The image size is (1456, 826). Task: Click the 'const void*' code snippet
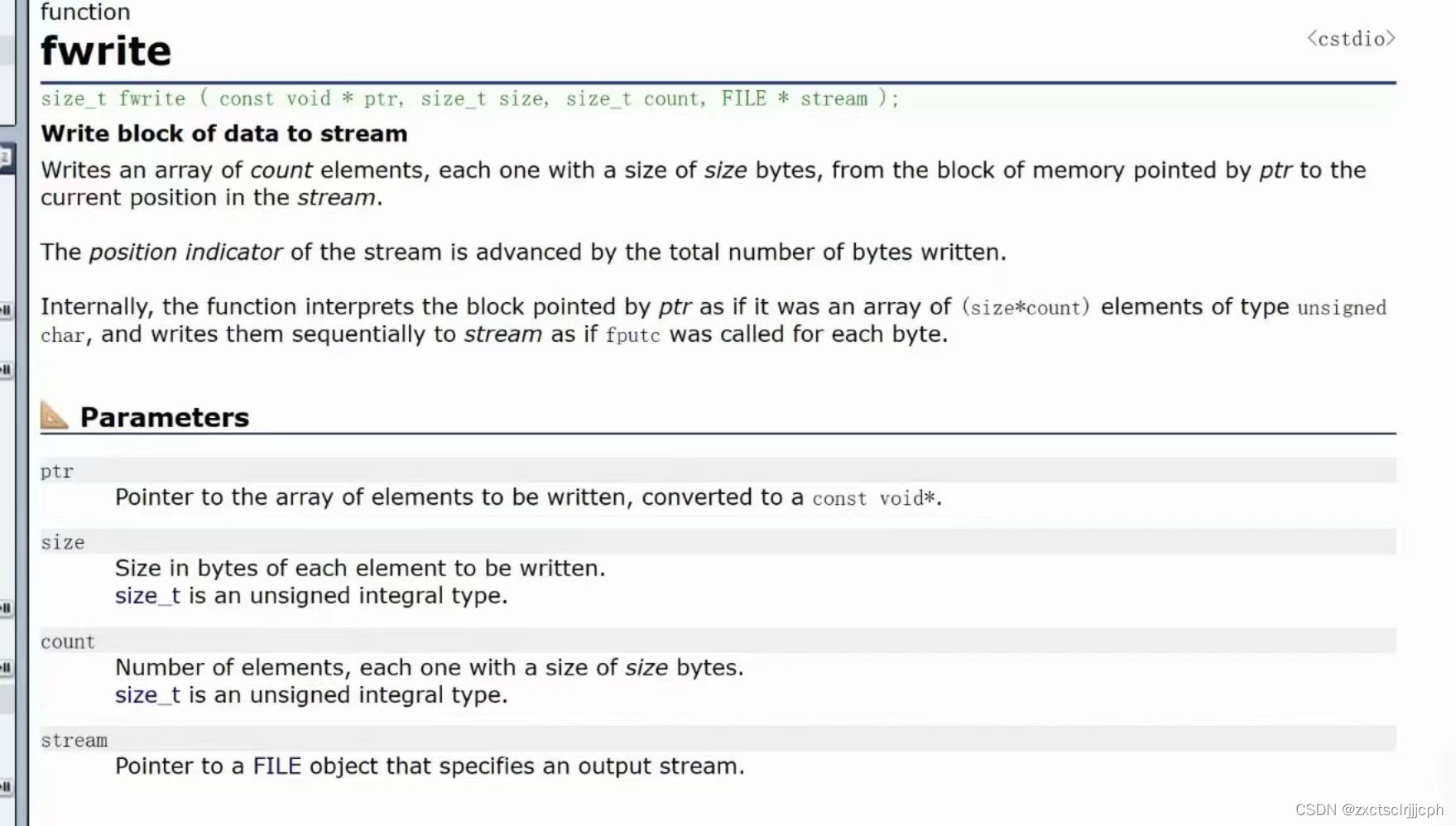tap(874, 498)
